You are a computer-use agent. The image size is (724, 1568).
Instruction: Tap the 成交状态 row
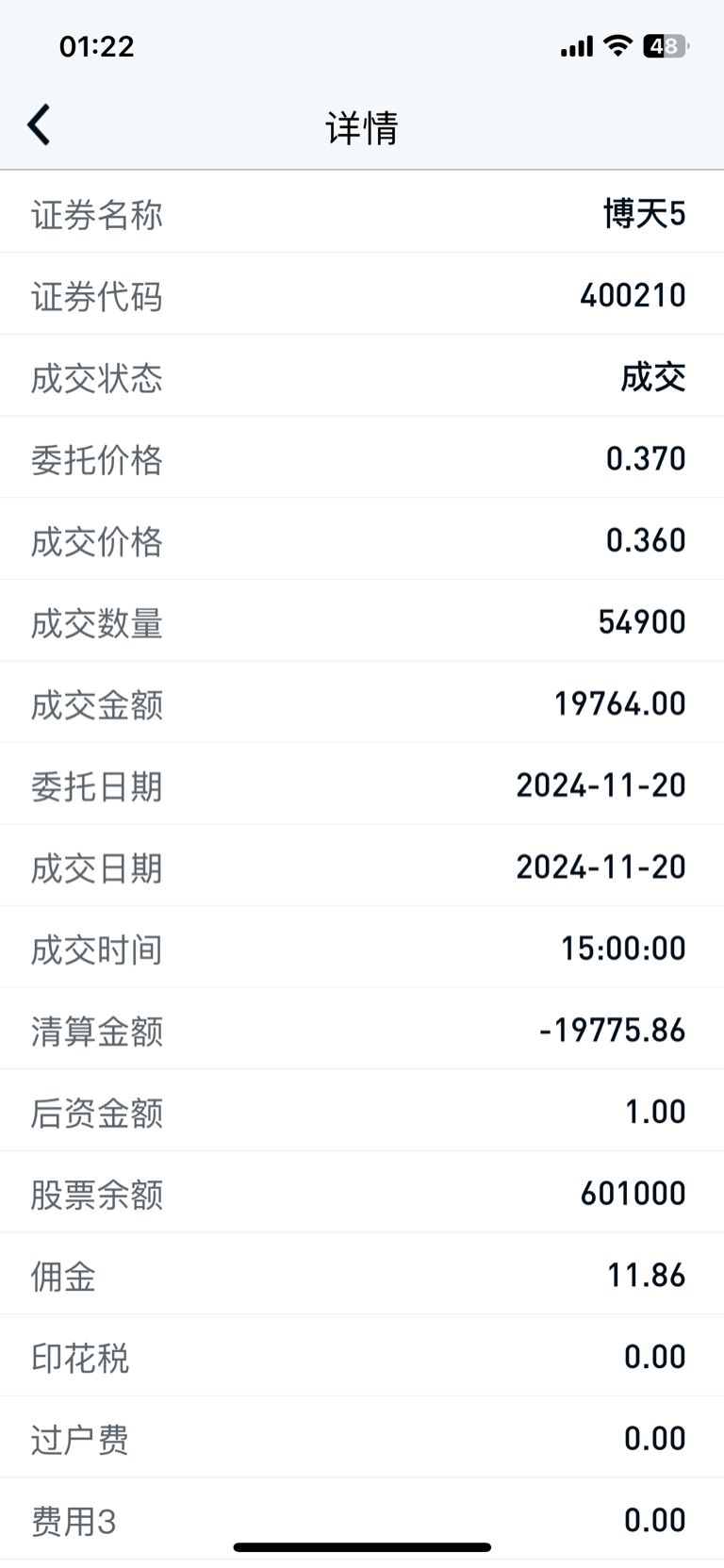(x=362, y=376)
